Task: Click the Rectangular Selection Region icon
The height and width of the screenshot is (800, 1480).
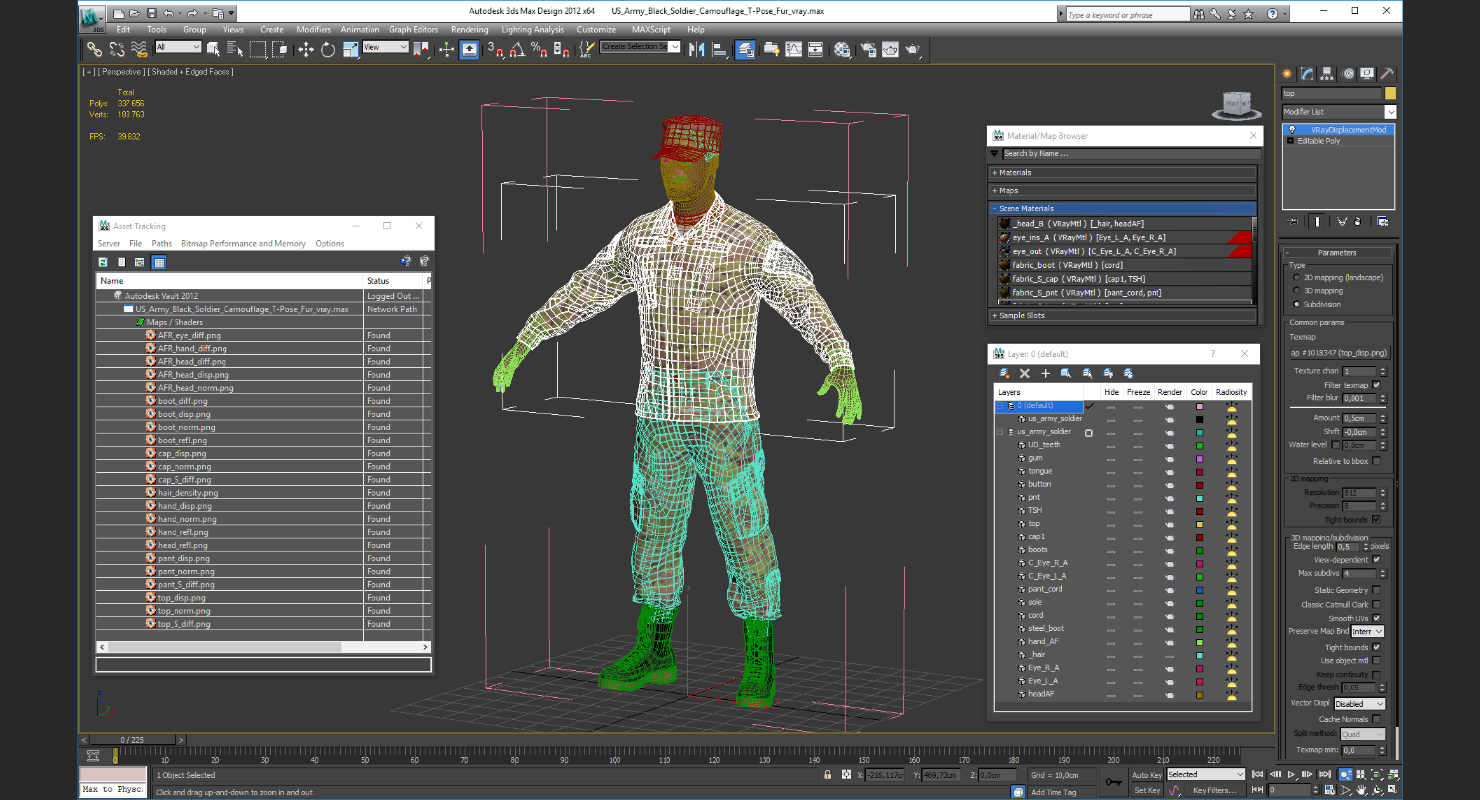Action: click(x=257, y=49)
